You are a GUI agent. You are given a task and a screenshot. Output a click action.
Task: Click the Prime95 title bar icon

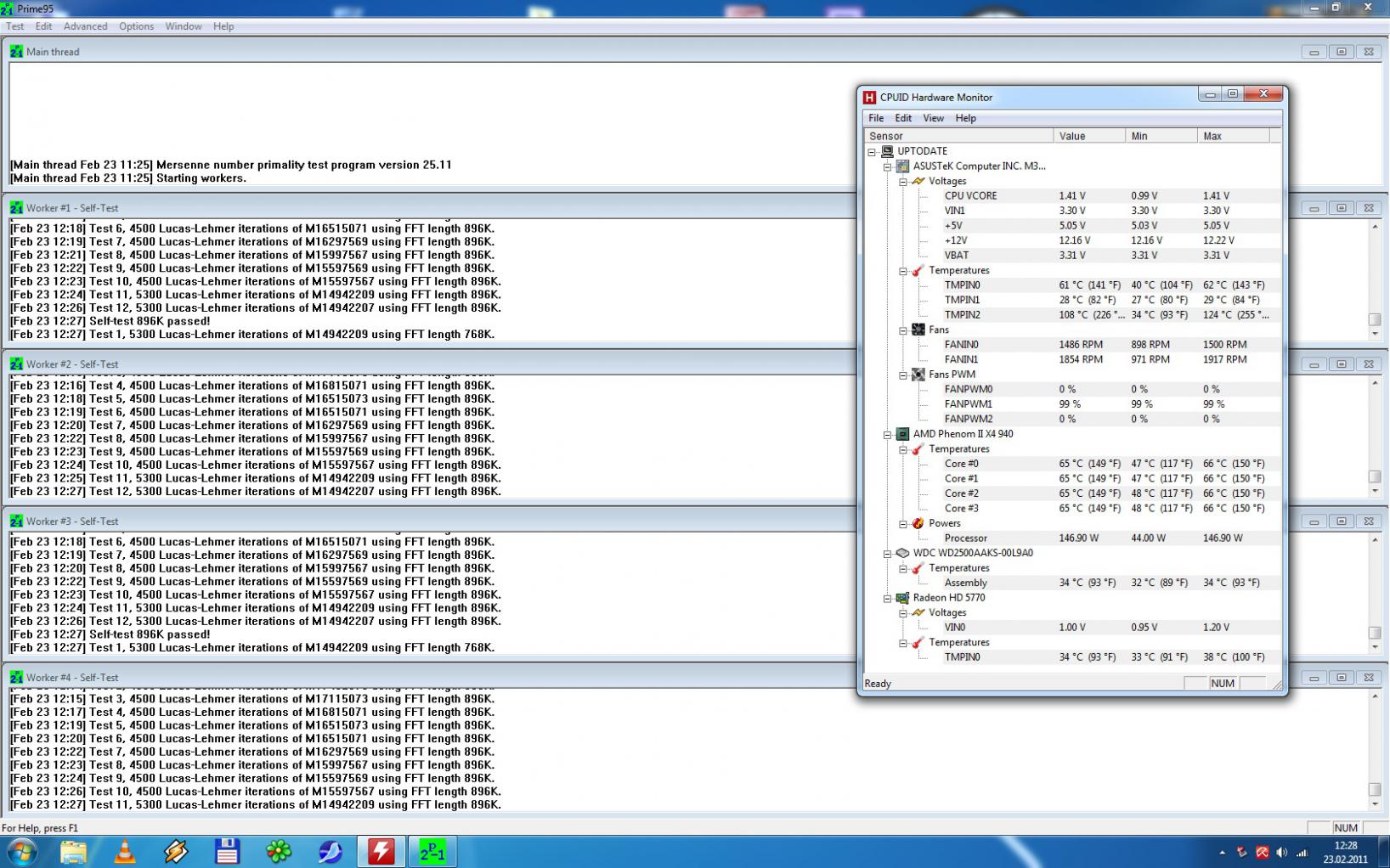pos(8,8)
